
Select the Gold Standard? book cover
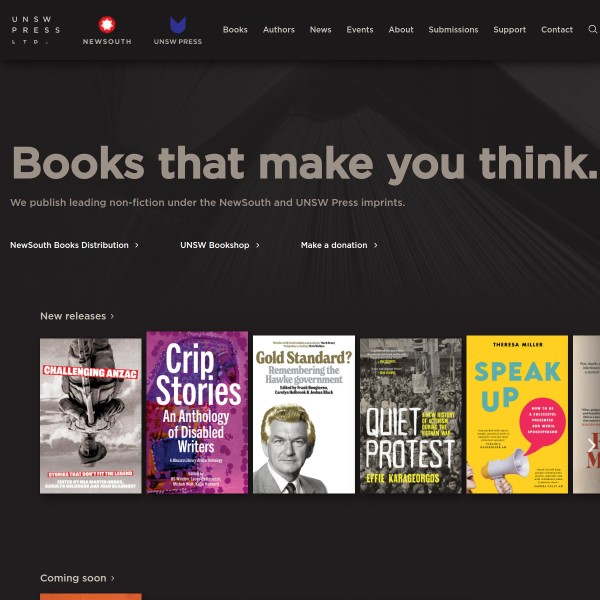pyautogui.click(x=304, y=414)
